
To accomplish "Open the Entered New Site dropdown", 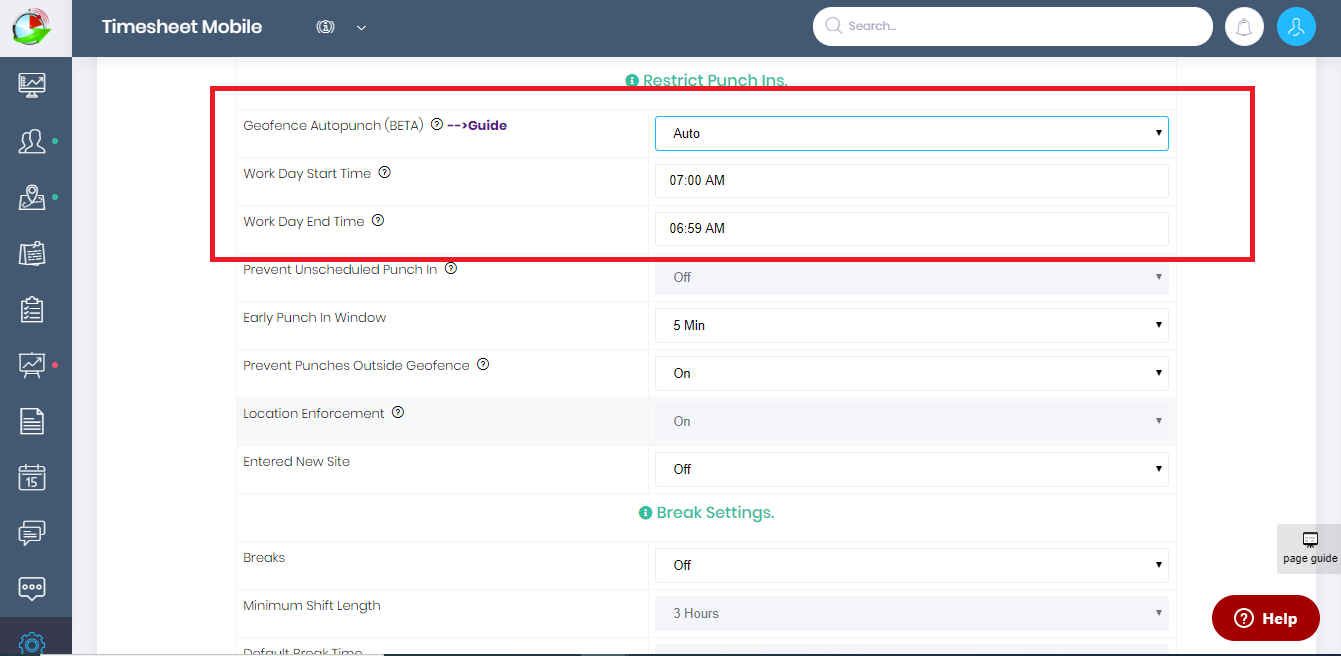I will [911, 469].
